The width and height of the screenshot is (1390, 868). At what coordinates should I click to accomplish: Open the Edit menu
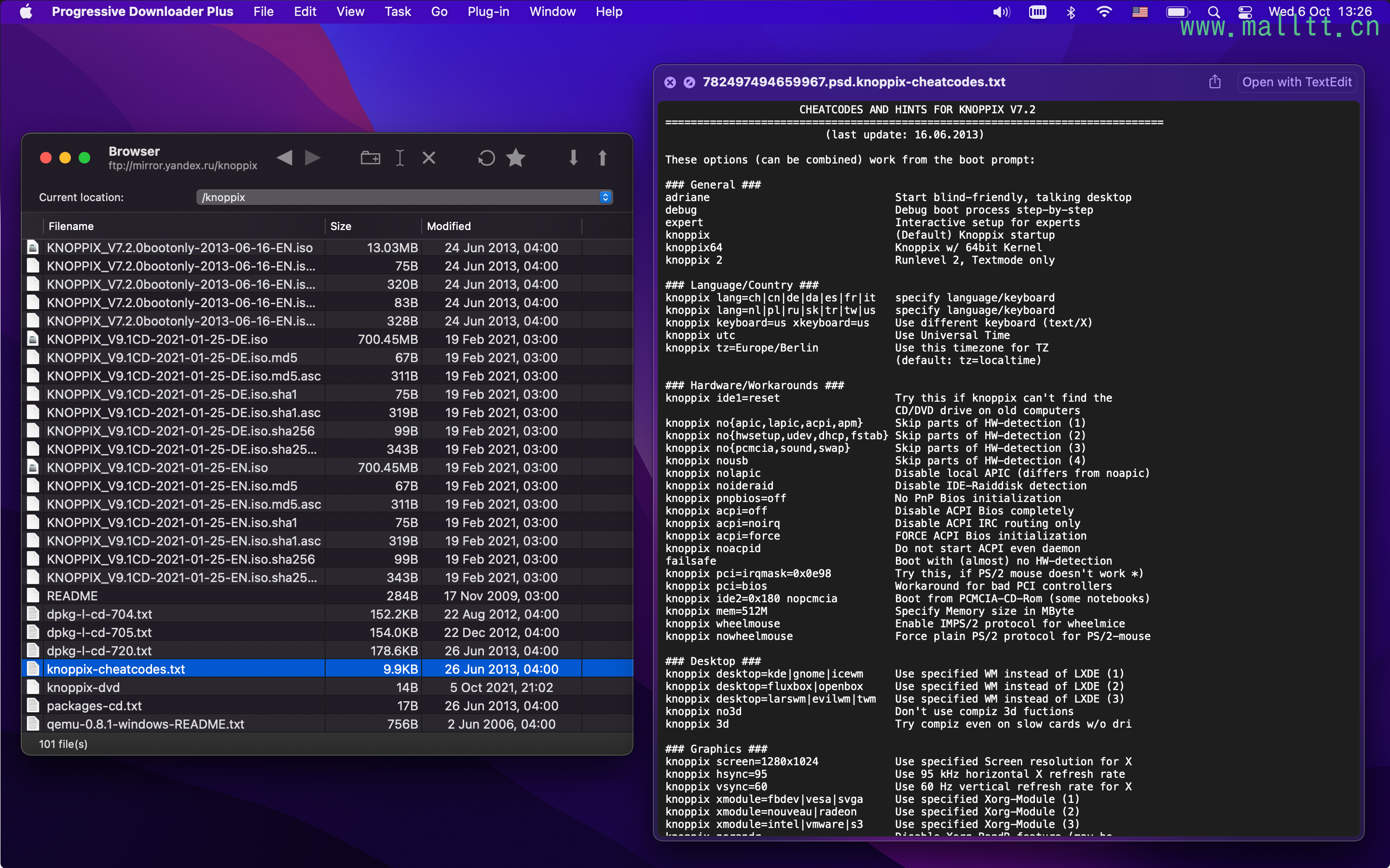tap(305, 12)
